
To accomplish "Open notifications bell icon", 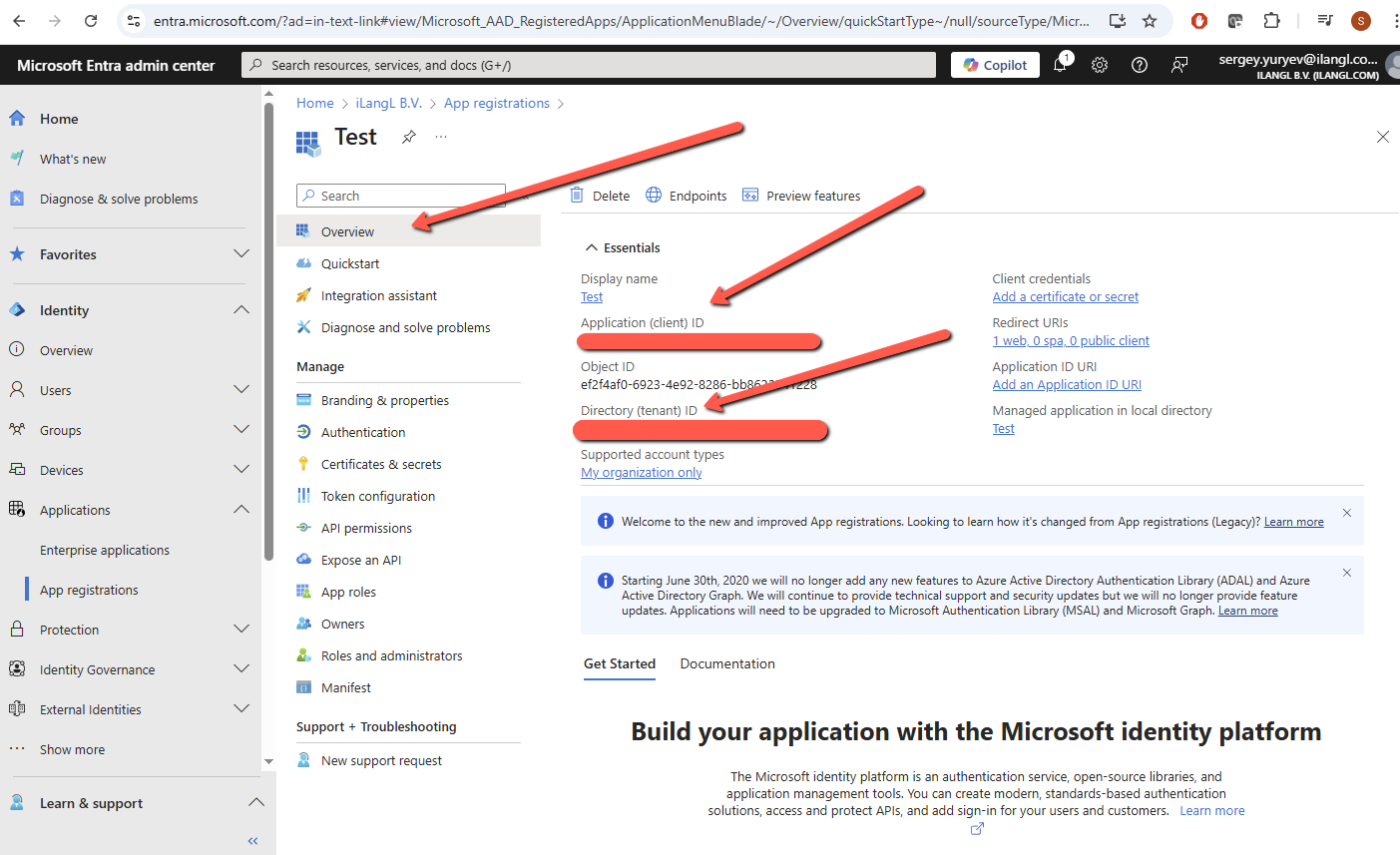I will (1060, 65).
